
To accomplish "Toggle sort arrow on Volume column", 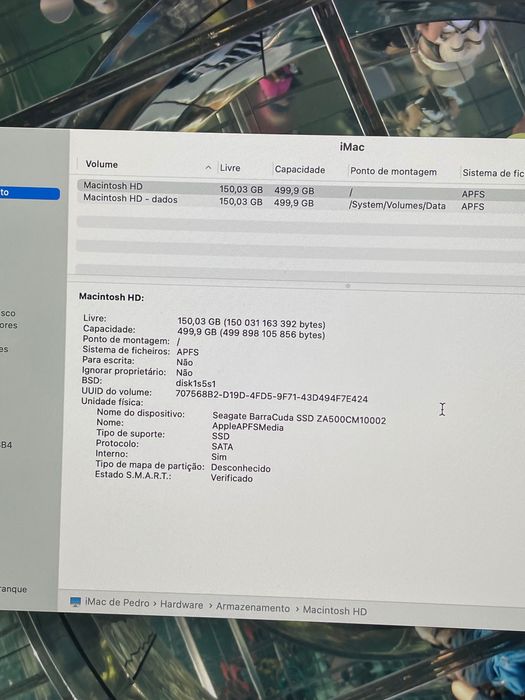I will tap(208, 167).
